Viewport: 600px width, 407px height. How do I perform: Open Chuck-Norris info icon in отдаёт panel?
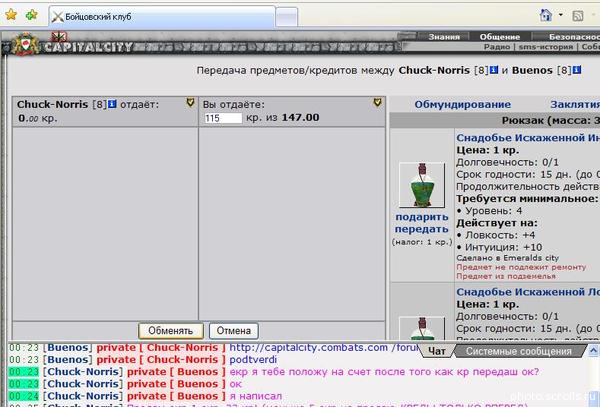pyautogui.click(x=112, y=104)
